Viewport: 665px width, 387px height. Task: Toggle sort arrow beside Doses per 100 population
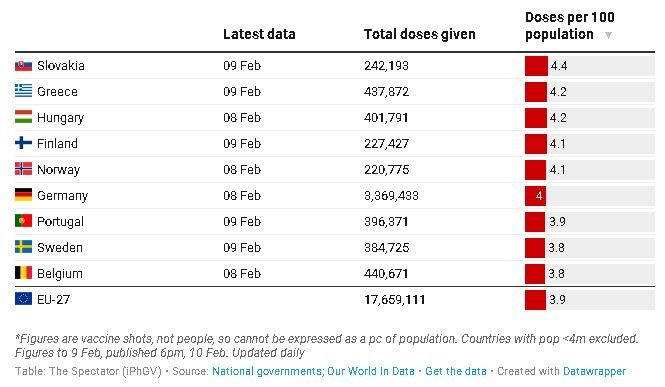(x=608, y=35)
